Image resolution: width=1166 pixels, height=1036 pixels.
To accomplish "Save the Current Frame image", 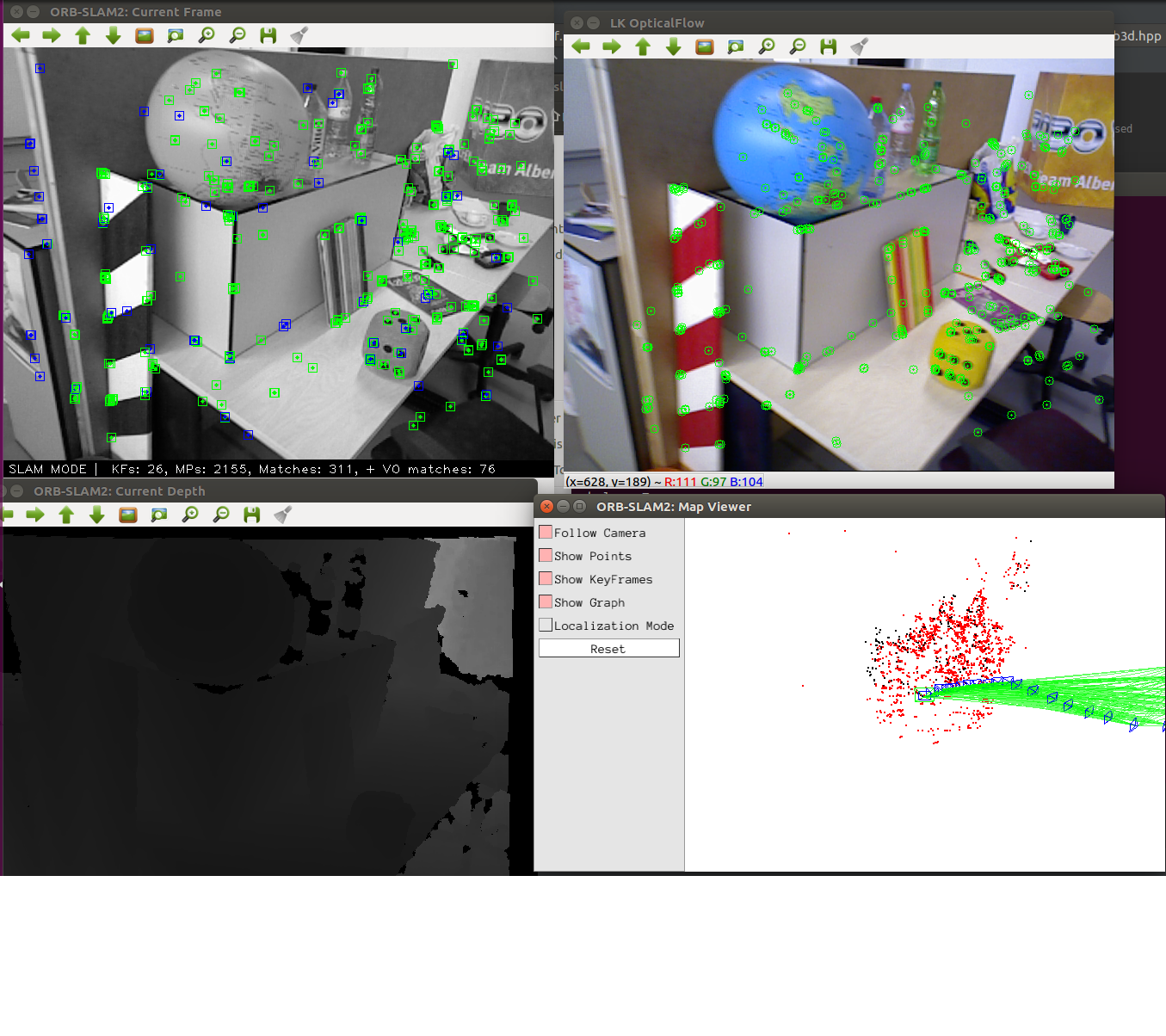I will tap(268, 35).
